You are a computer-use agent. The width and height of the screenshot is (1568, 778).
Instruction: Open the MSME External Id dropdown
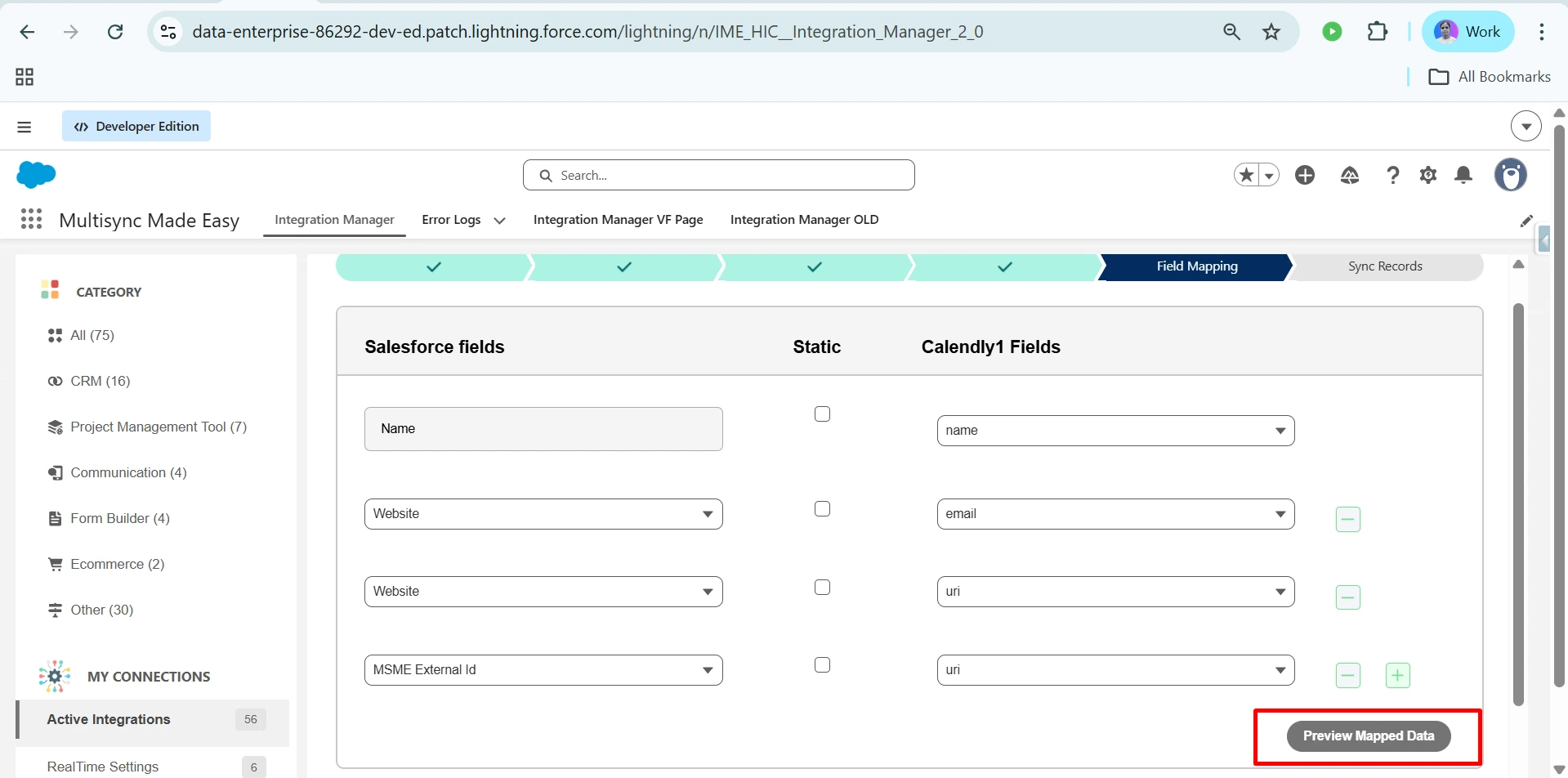coord(543,670)
